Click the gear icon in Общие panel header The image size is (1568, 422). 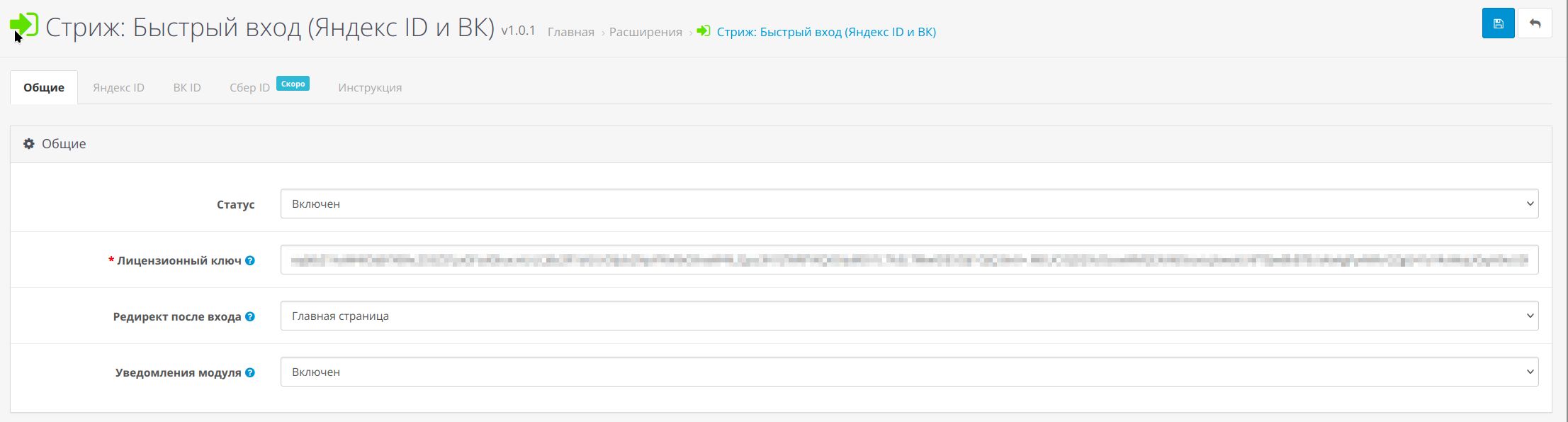coord(29,144)
